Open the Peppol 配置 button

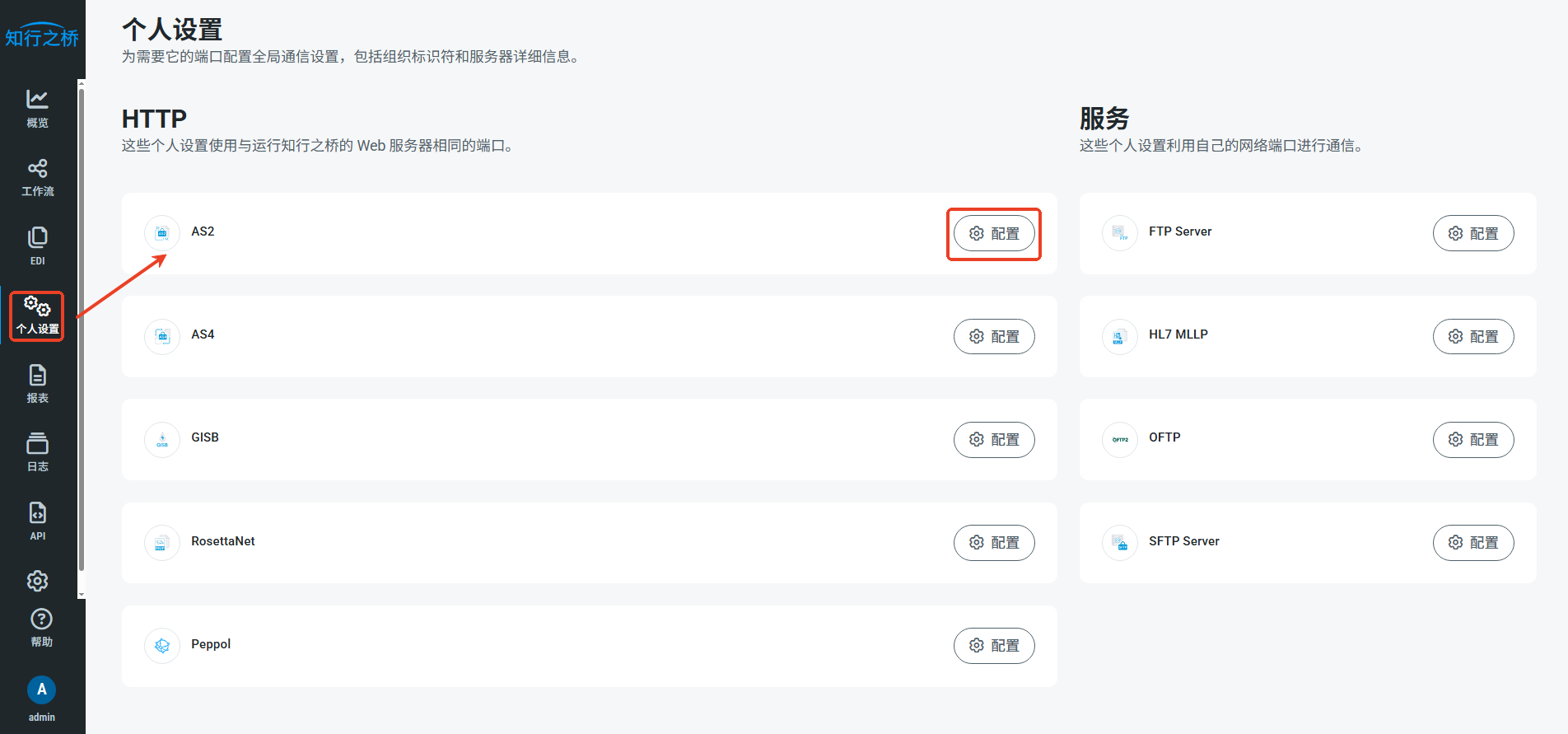coord(994,646)
